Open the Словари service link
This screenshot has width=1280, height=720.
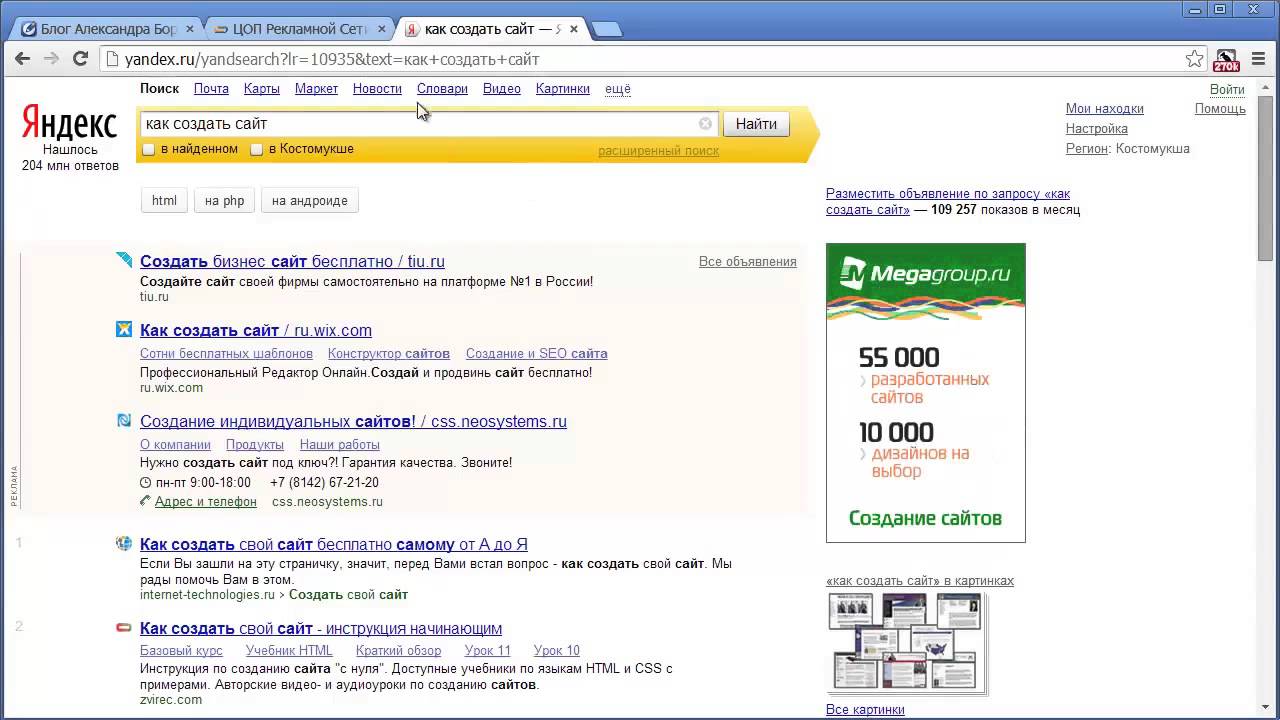pyautogui.click(x=442, y=89)
